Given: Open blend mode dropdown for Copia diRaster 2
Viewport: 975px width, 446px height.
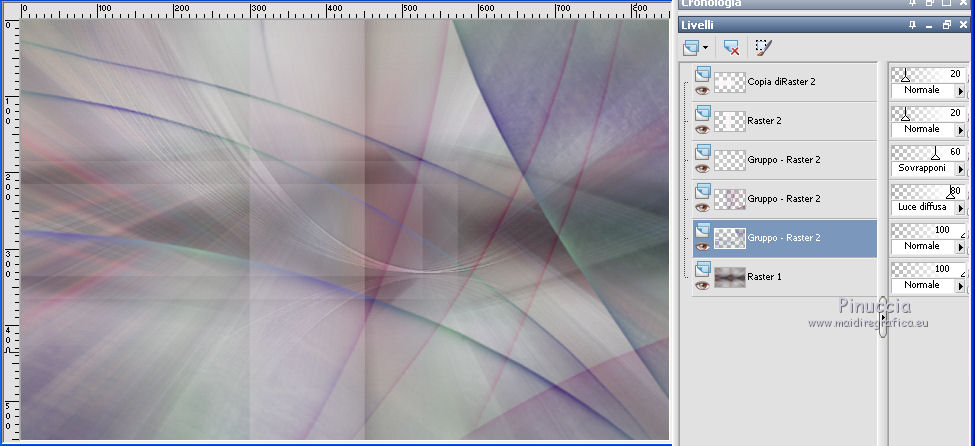Looking at the screenshot, I should [960, 91].
